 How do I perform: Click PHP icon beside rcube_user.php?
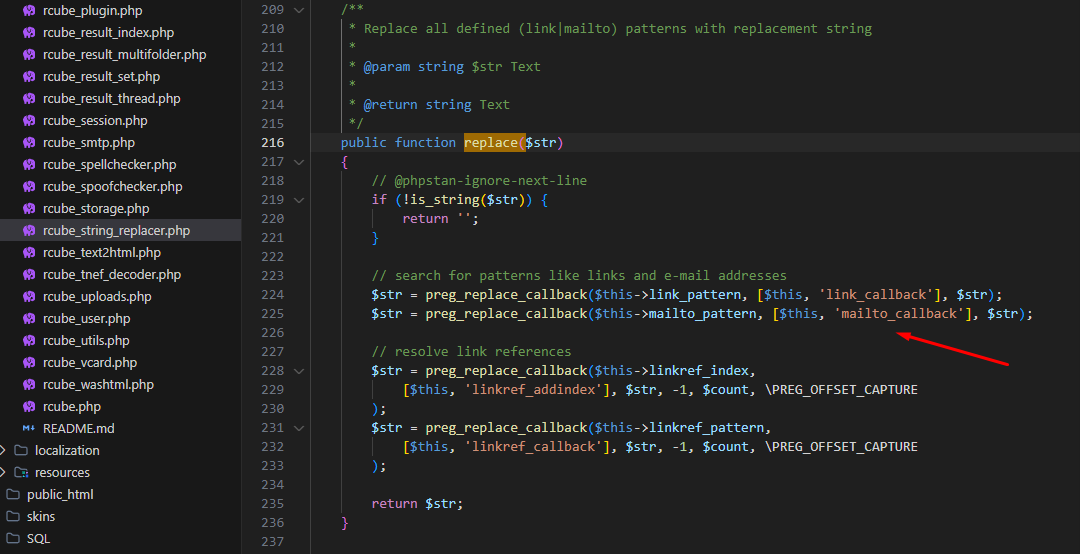pyautogui.click(x=29, y=319)
